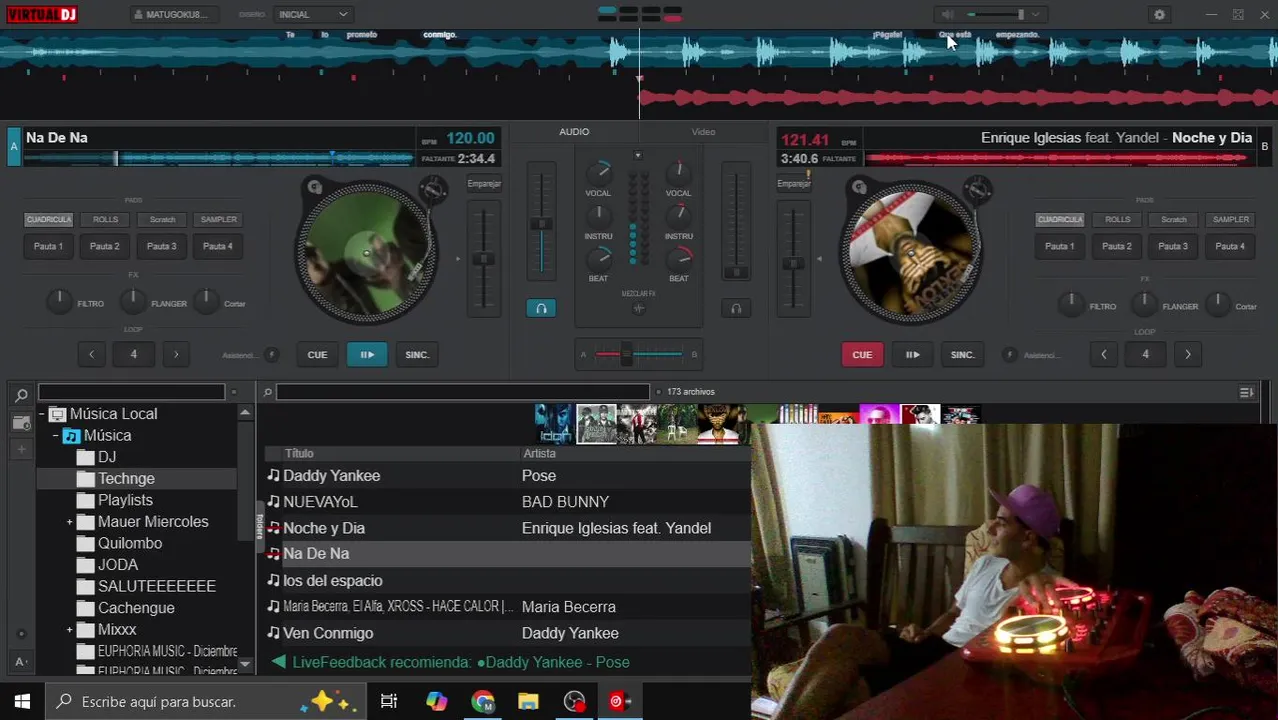The height and width of the screenshot is (720, 1278).
Task: Trigger Pauta 2 pad on deck B
Action: 1117,246
